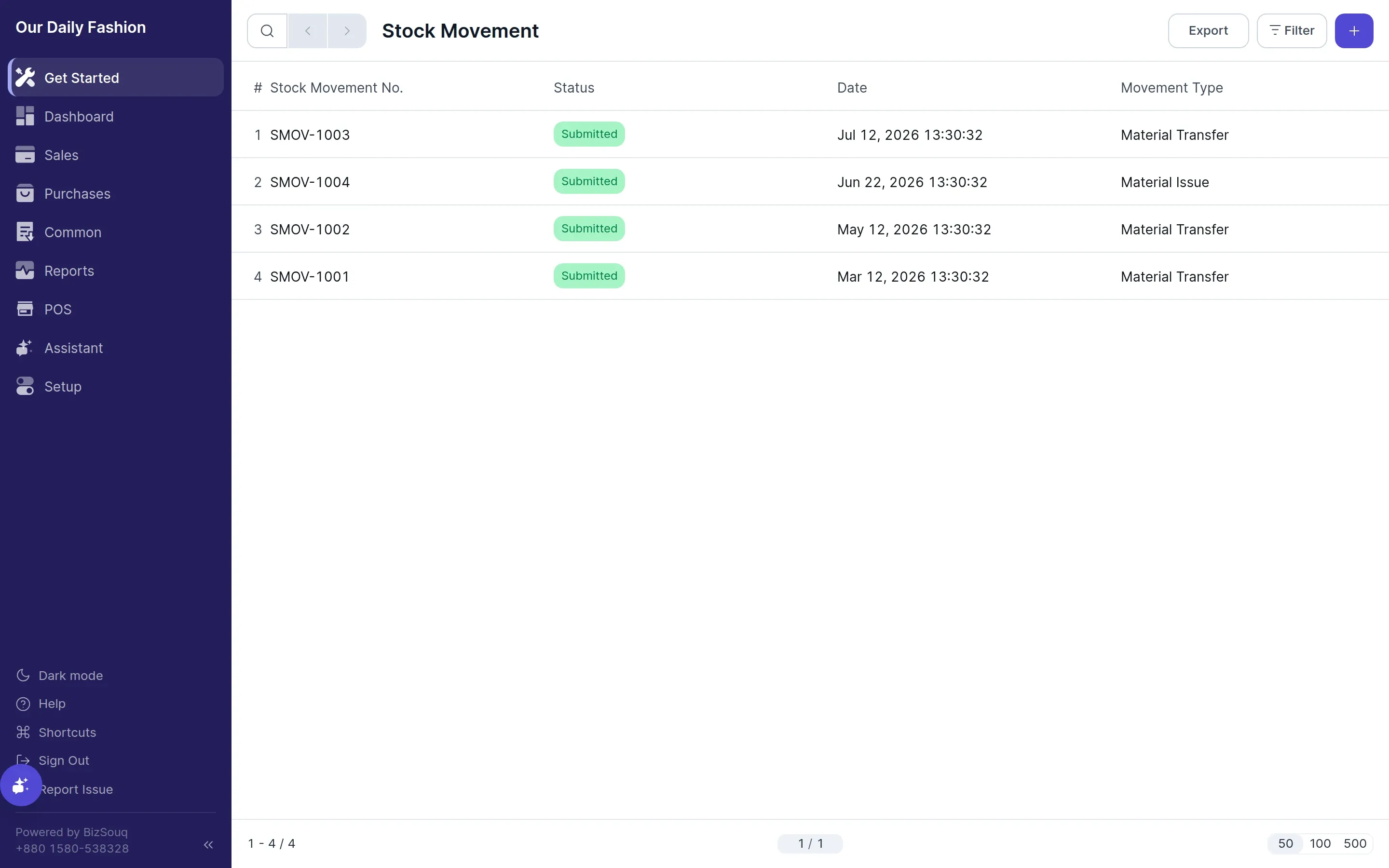The height and width of the screenshot is (868, 1389).
Task: Click the POS register icon
Action: point(25,309)
